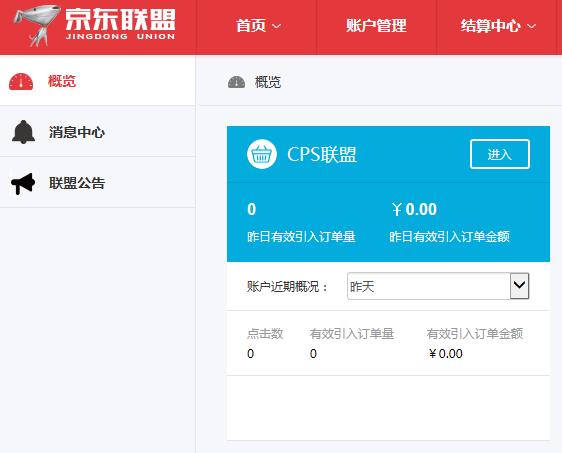562x453 pixels.
Task: Click the 京东联盟 logo text
Action: click(120, 23)
